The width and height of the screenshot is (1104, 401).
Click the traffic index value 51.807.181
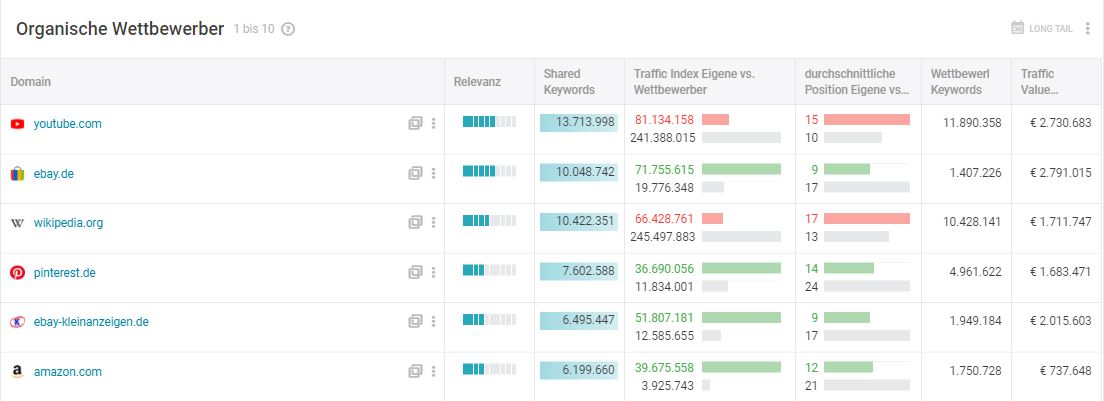pos(664,318)
